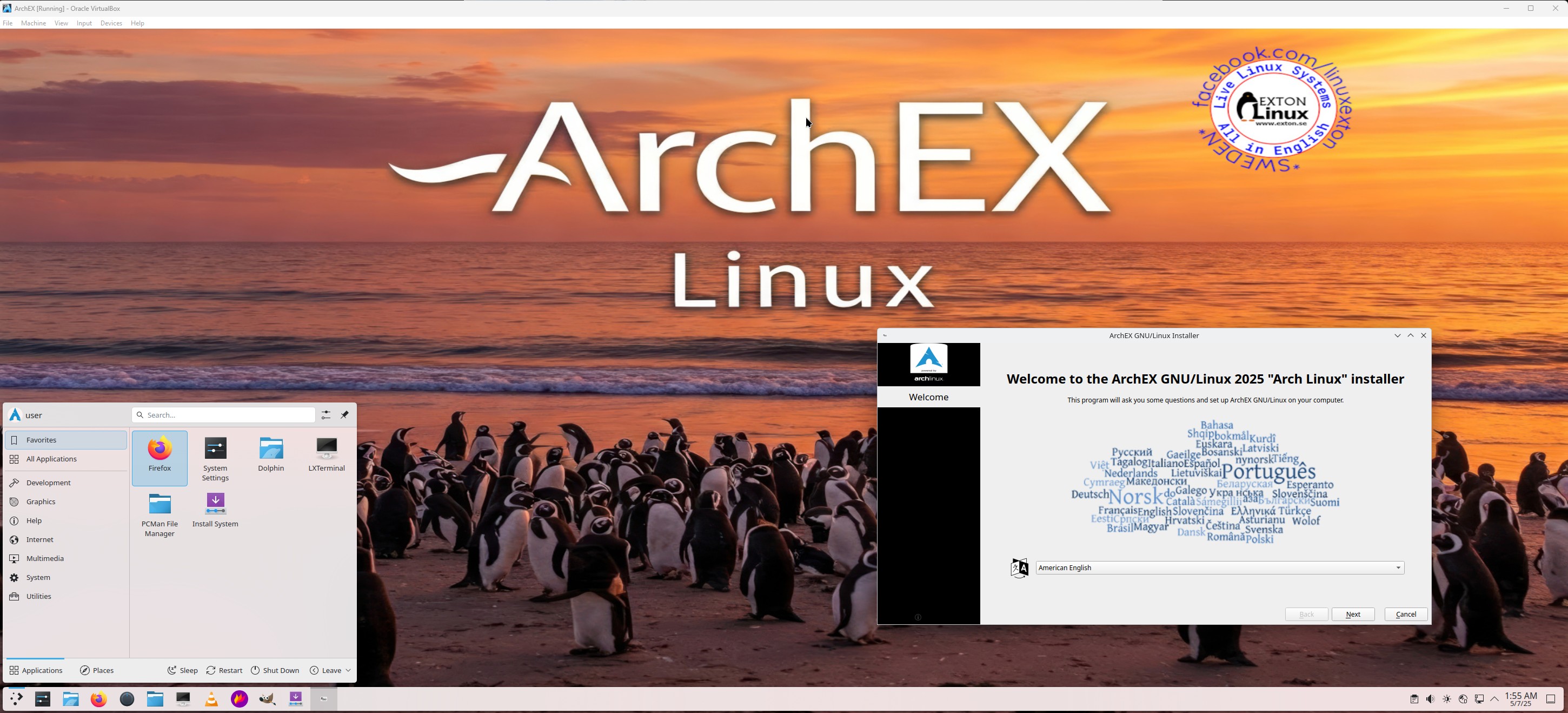1568x713 pixels.
Task: Click Cancel in the installer
Action: pos(1405,614)
